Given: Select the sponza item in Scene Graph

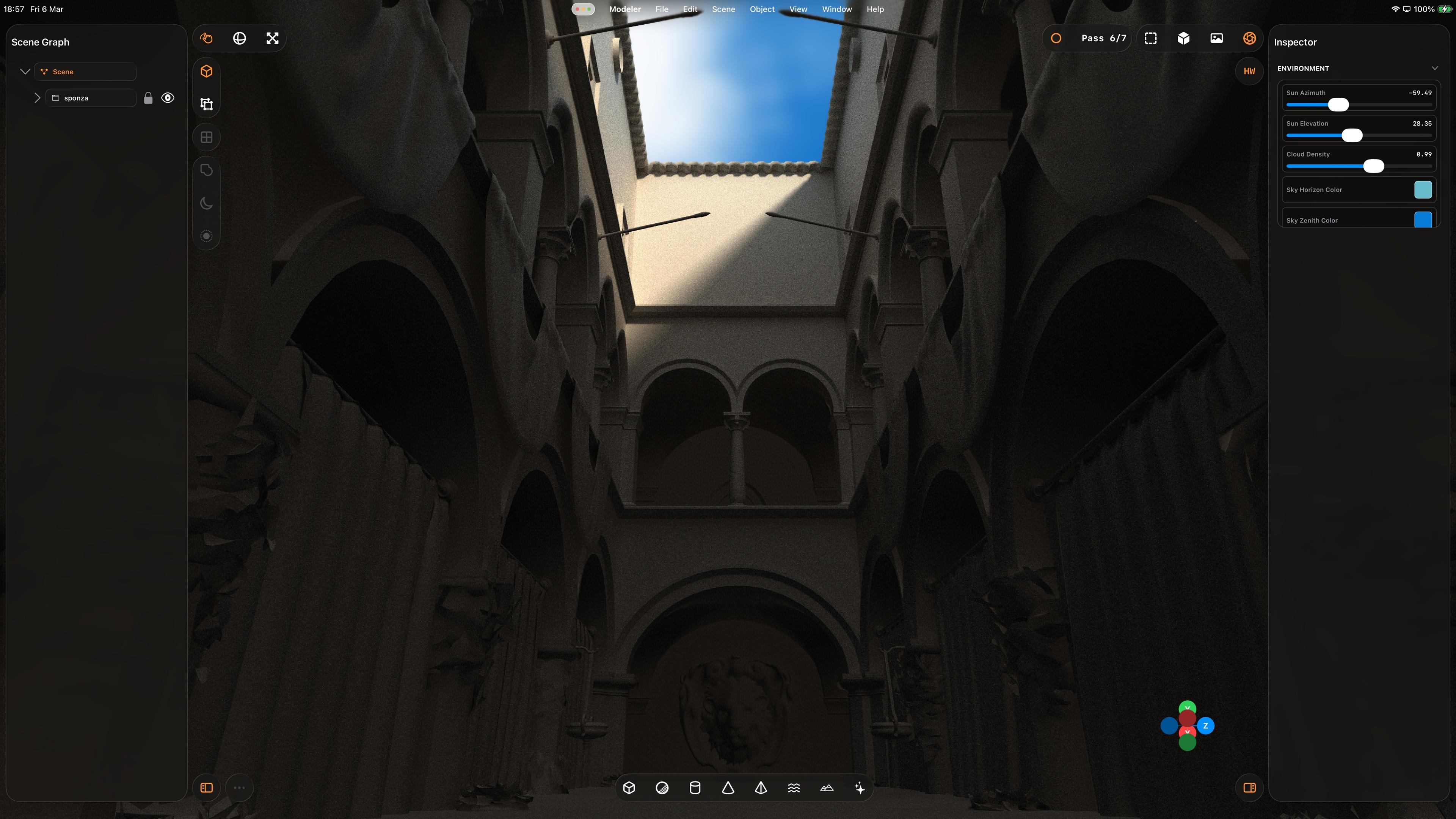Looking at the screenshot, I should (x=91, y=98).
